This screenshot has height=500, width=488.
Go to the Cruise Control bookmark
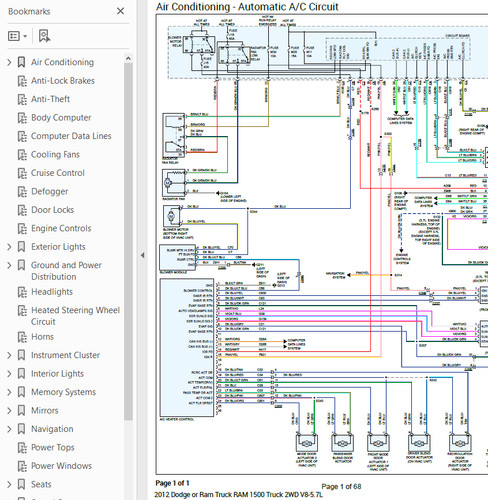coord(58,173)
